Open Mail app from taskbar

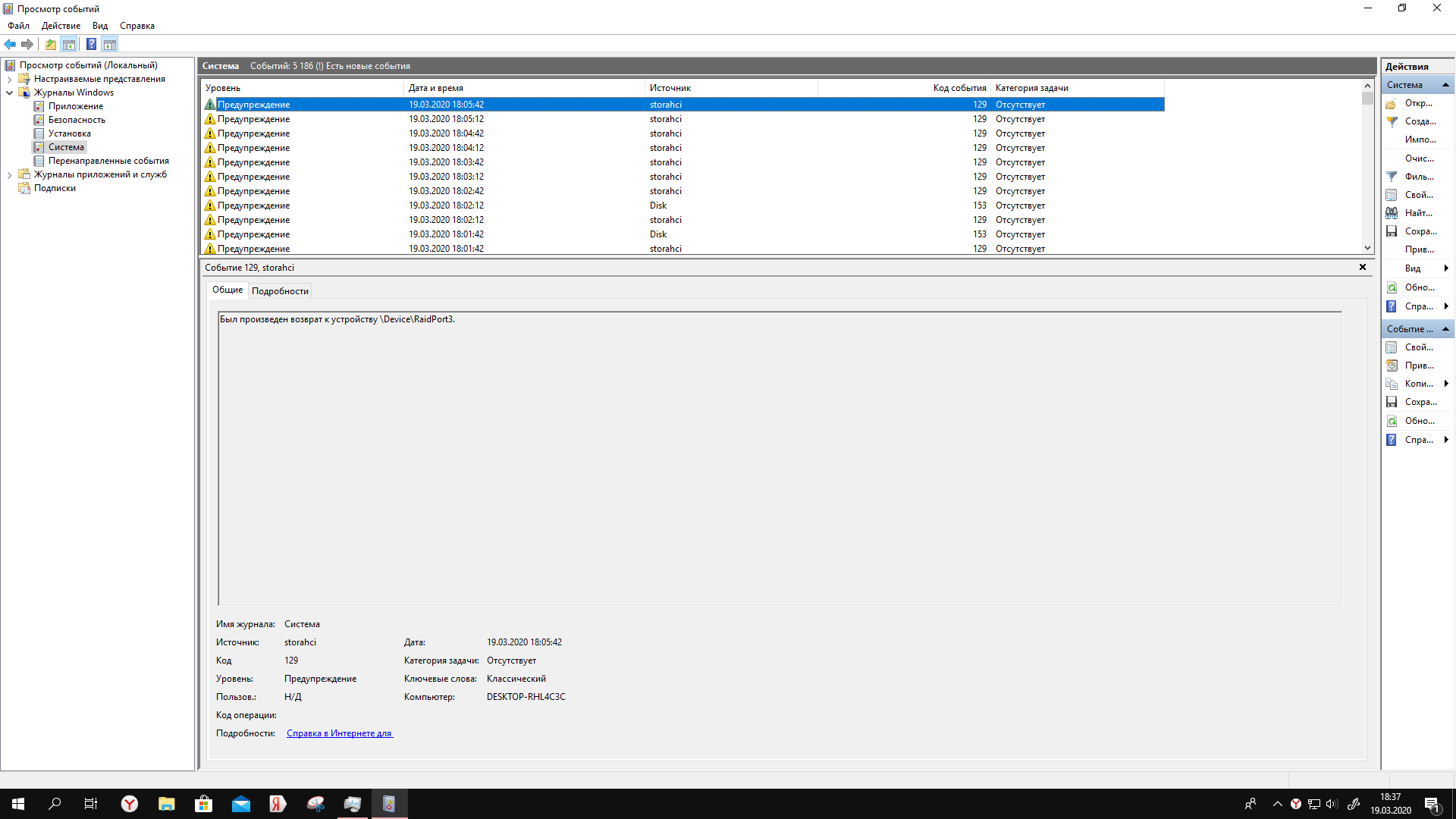tap(240, 804)
